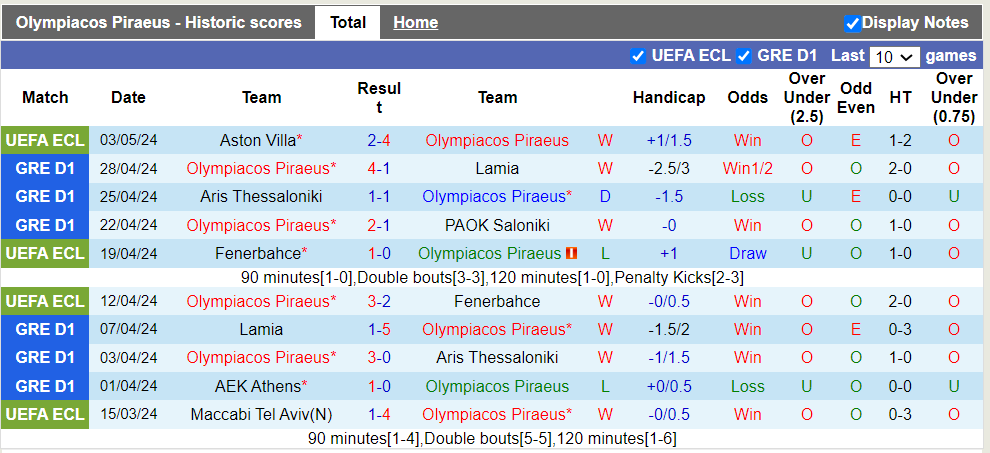Click the Handicap column header

click(x=669, y=97)
